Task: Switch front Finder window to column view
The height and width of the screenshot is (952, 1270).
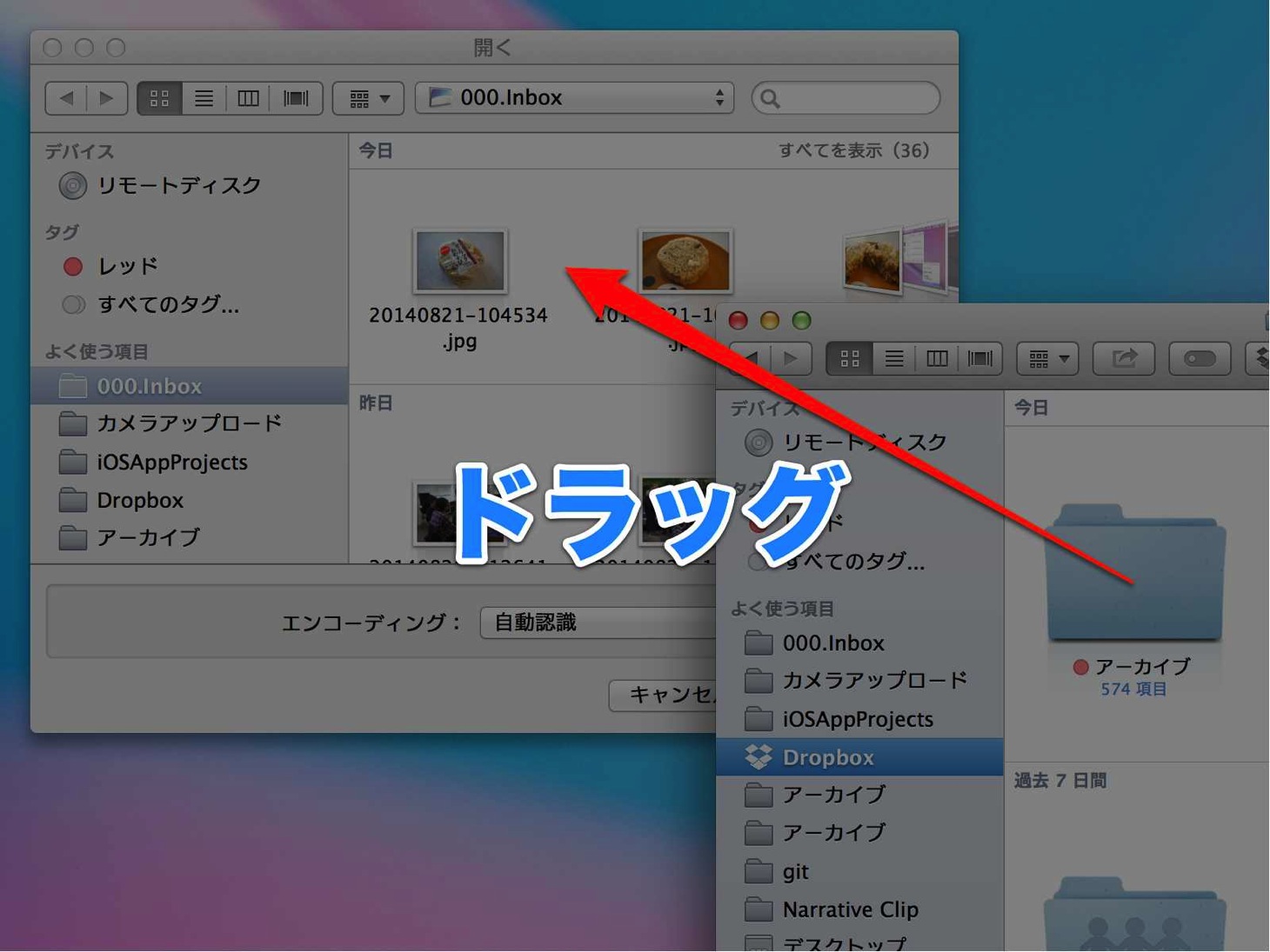Action: [x=937, y=358]
